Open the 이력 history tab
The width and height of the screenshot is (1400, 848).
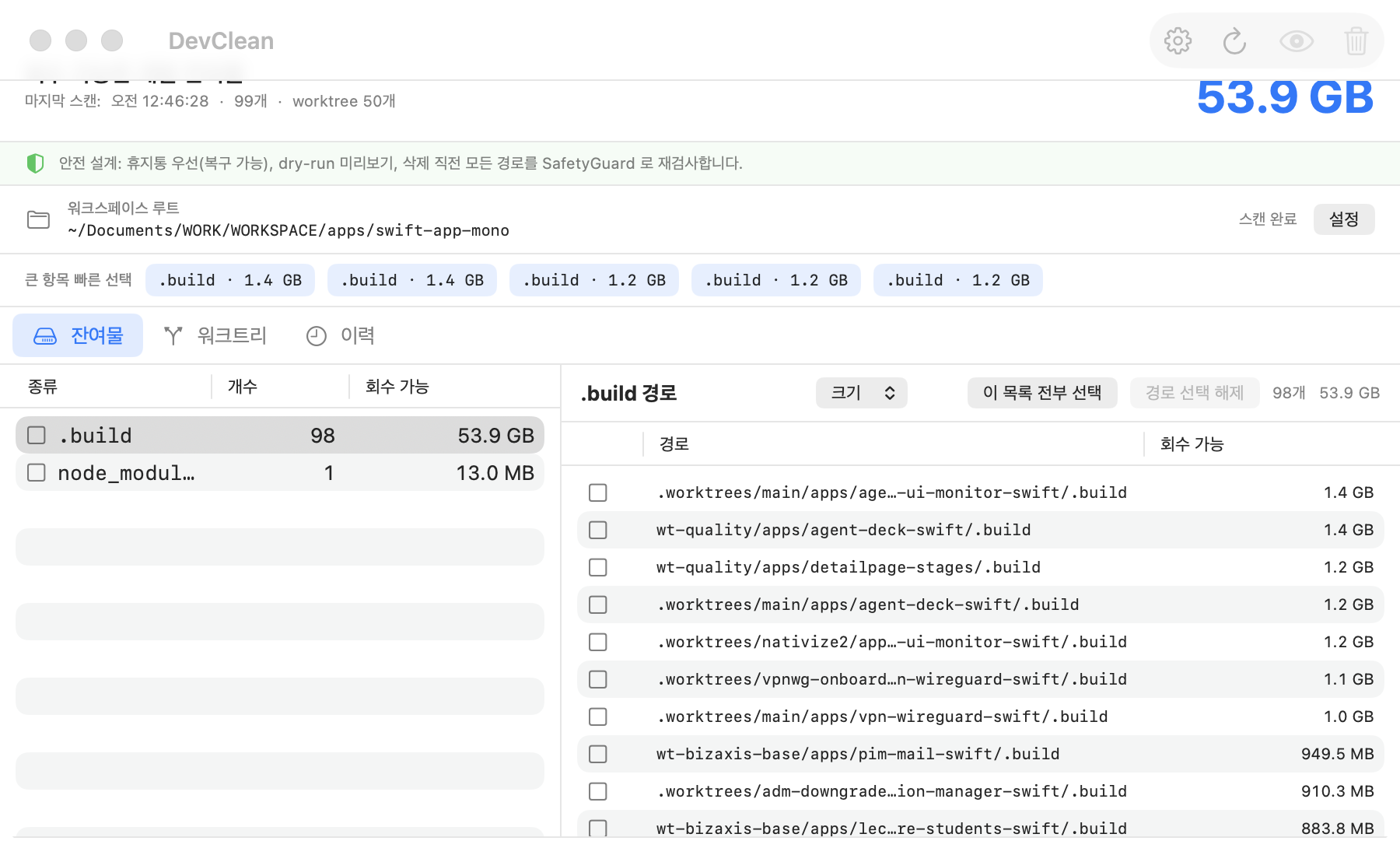tap(341, 335)
